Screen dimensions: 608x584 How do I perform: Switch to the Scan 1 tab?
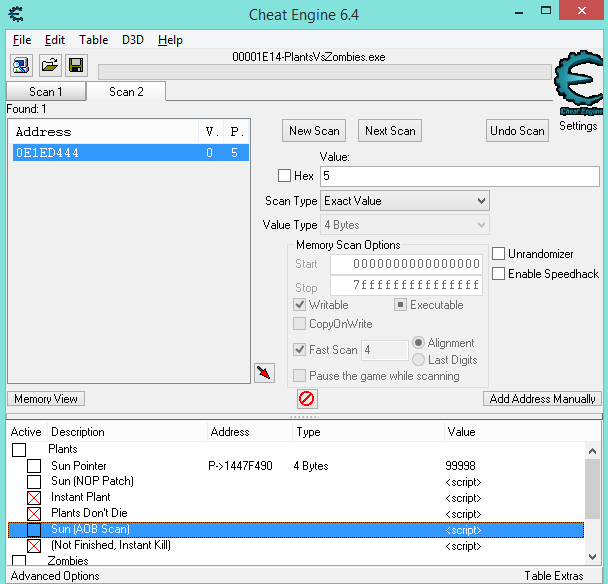coord(42,92)
